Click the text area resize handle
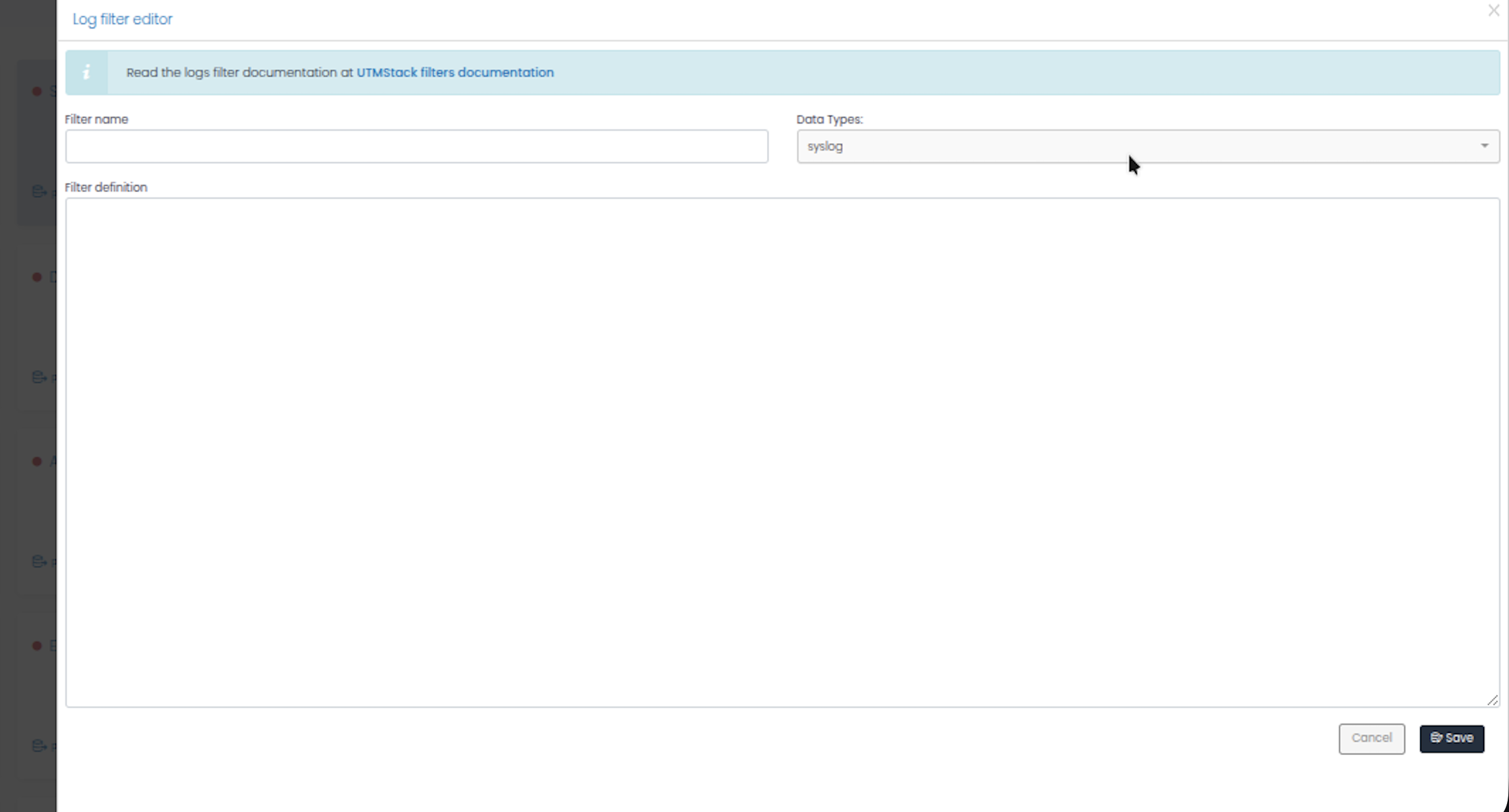1509x812 pixels. pos(1492,700)
